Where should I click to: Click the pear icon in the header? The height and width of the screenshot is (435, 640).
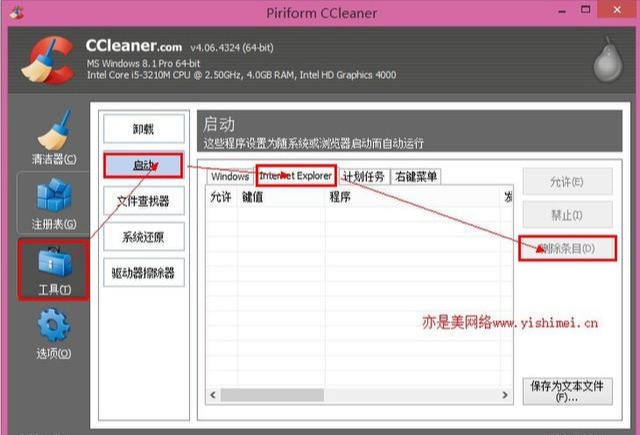pos(608,60)
